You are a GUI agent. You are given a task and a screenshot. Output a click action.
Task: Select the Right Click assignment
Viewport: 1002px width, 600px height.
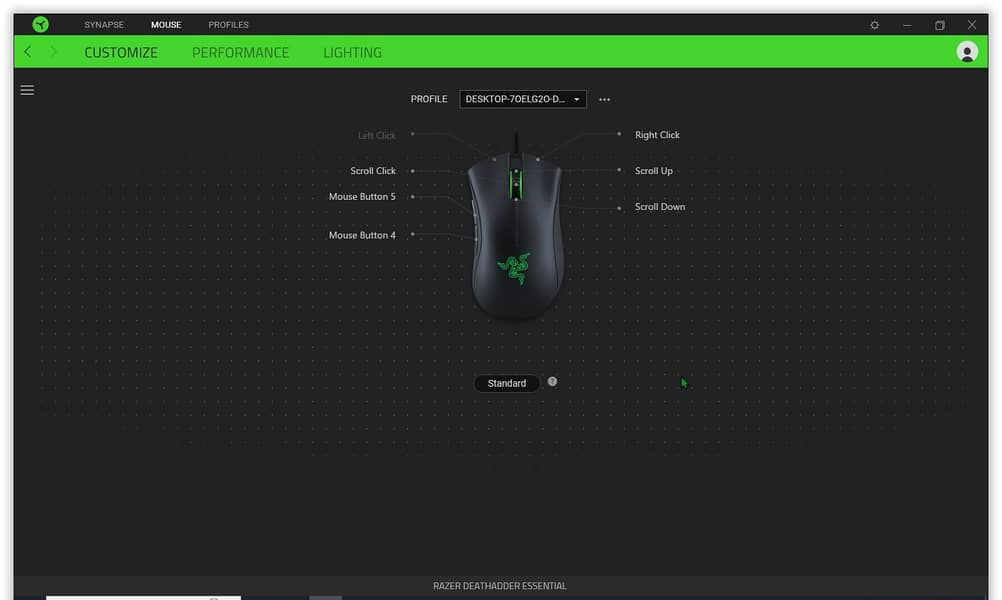click(x=657, y=135)
